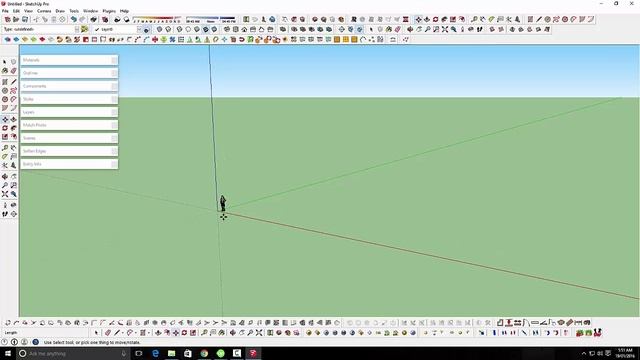Click the Entity Info panel title
640x360 pixels.
click(32, 164)
